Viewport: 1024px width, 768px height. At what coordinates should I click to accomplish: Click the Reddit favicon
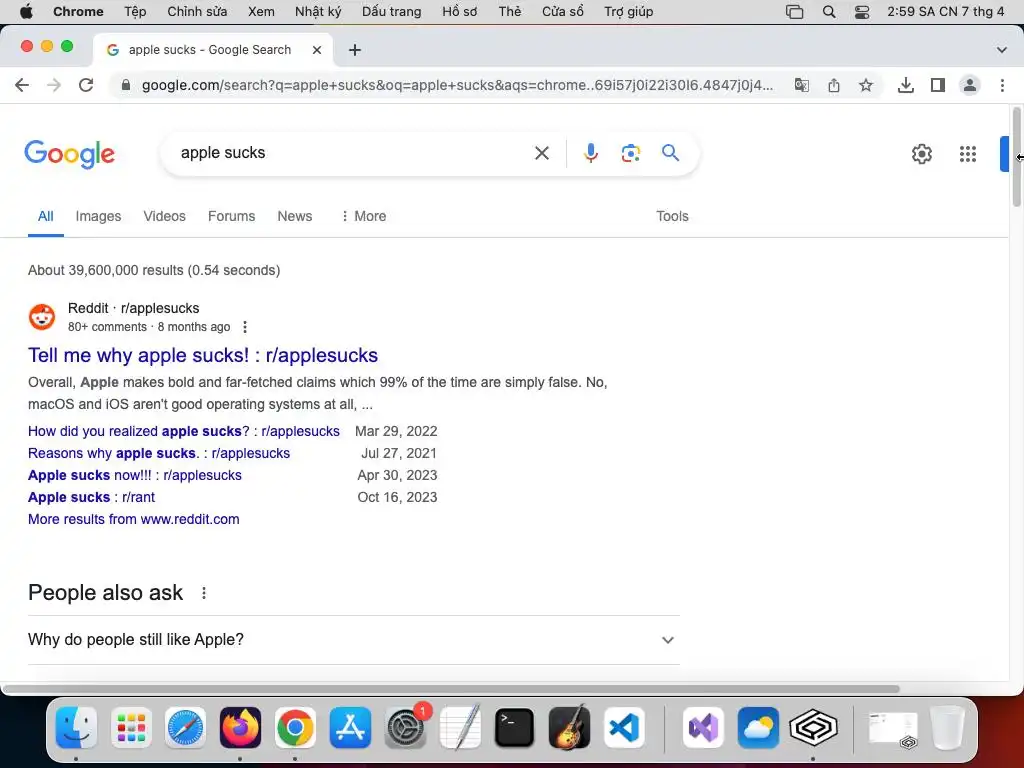coord(42,317)
